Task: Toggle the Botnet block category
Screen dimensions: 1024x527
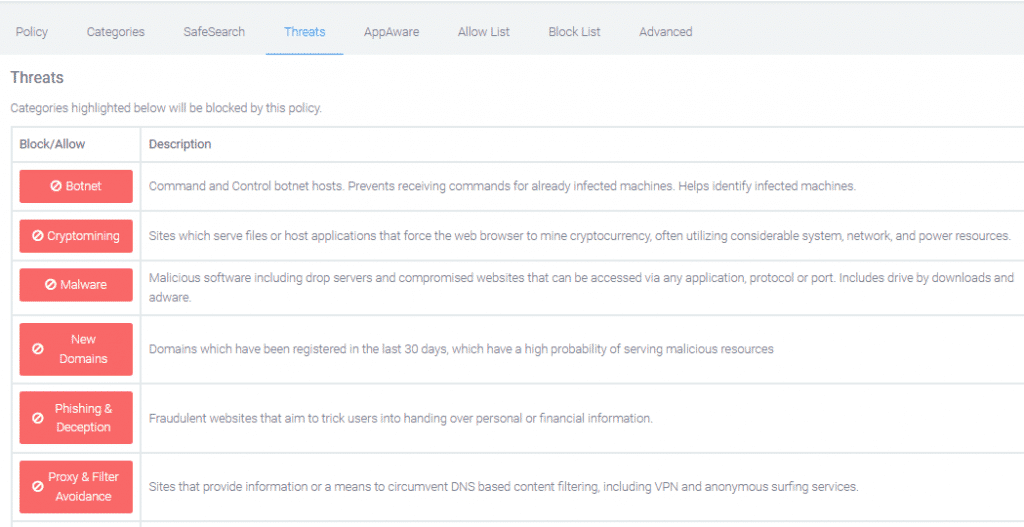Action: tap(76, 186)
